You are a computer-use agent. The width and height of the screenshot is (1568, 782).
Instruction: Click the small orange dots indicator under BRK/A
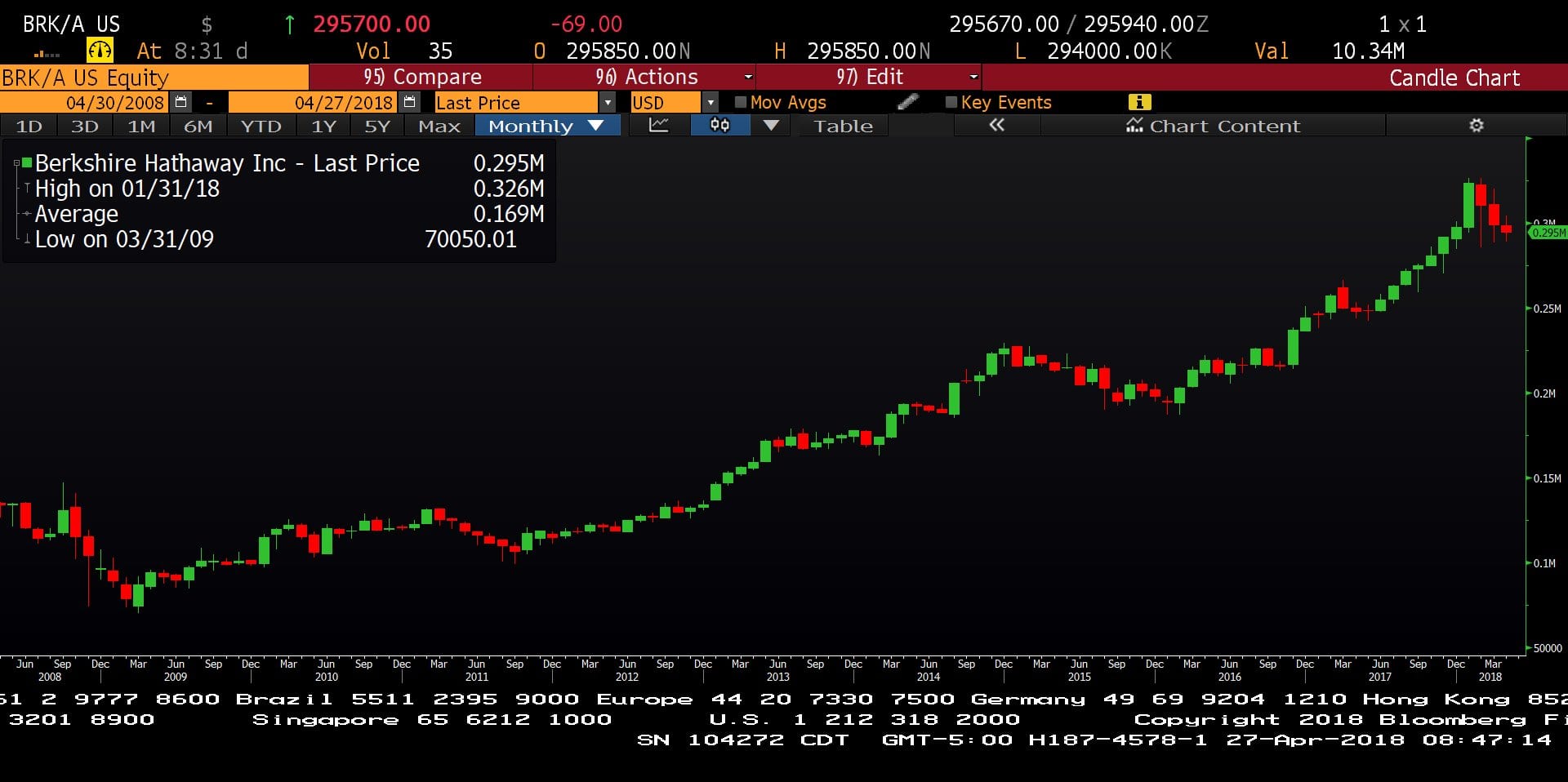pyautogui.click(x=47, y=55)
